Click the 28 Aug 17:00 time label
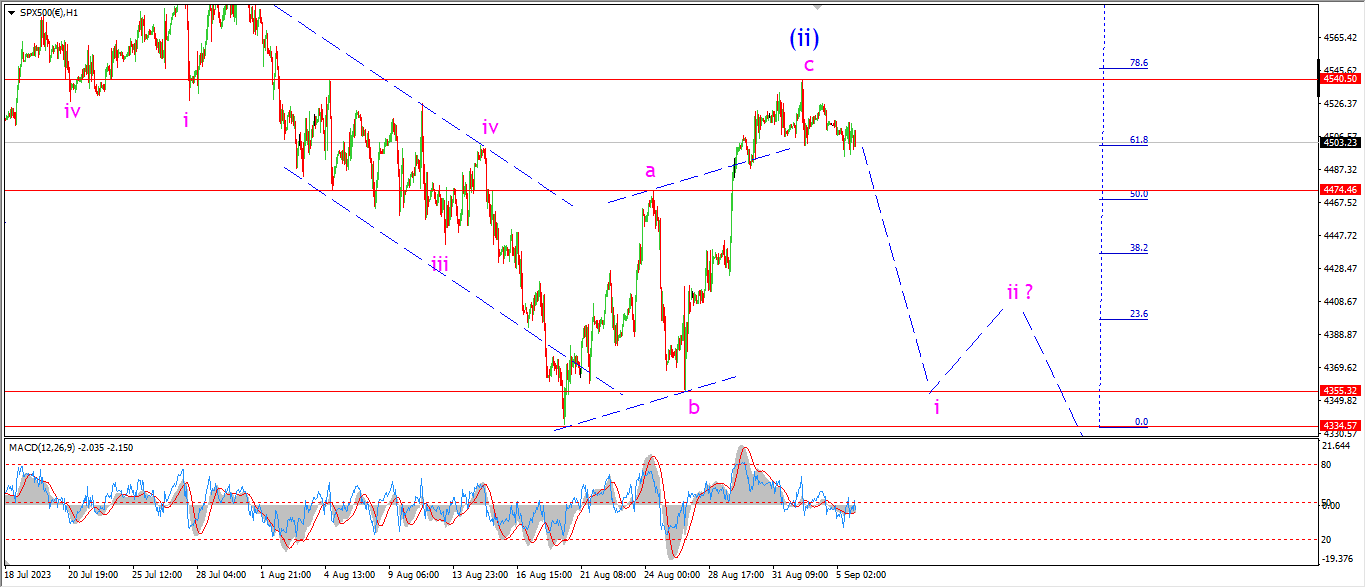Viewport: 1366px width, 588px height. click(x=735, y=576)
